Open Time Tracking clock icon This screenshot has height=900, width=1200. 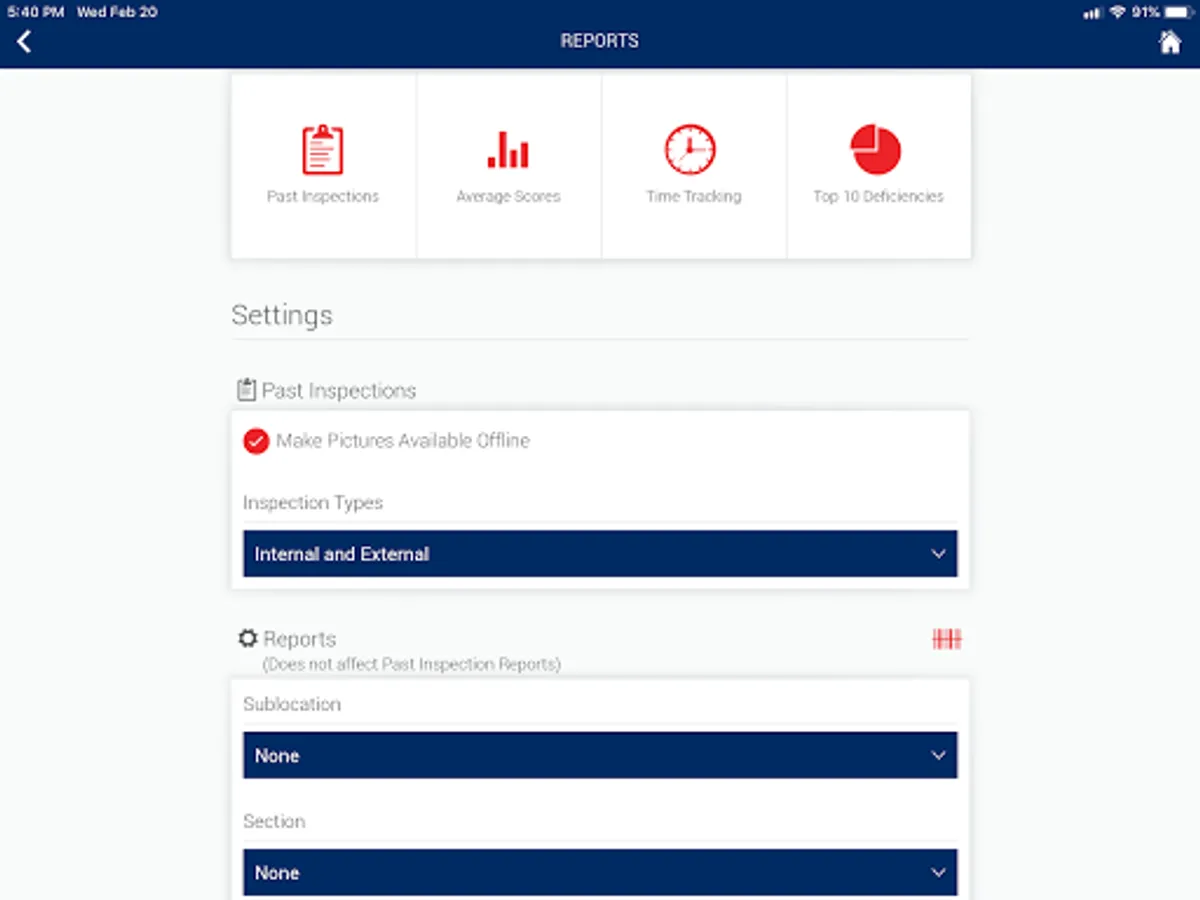690,150
